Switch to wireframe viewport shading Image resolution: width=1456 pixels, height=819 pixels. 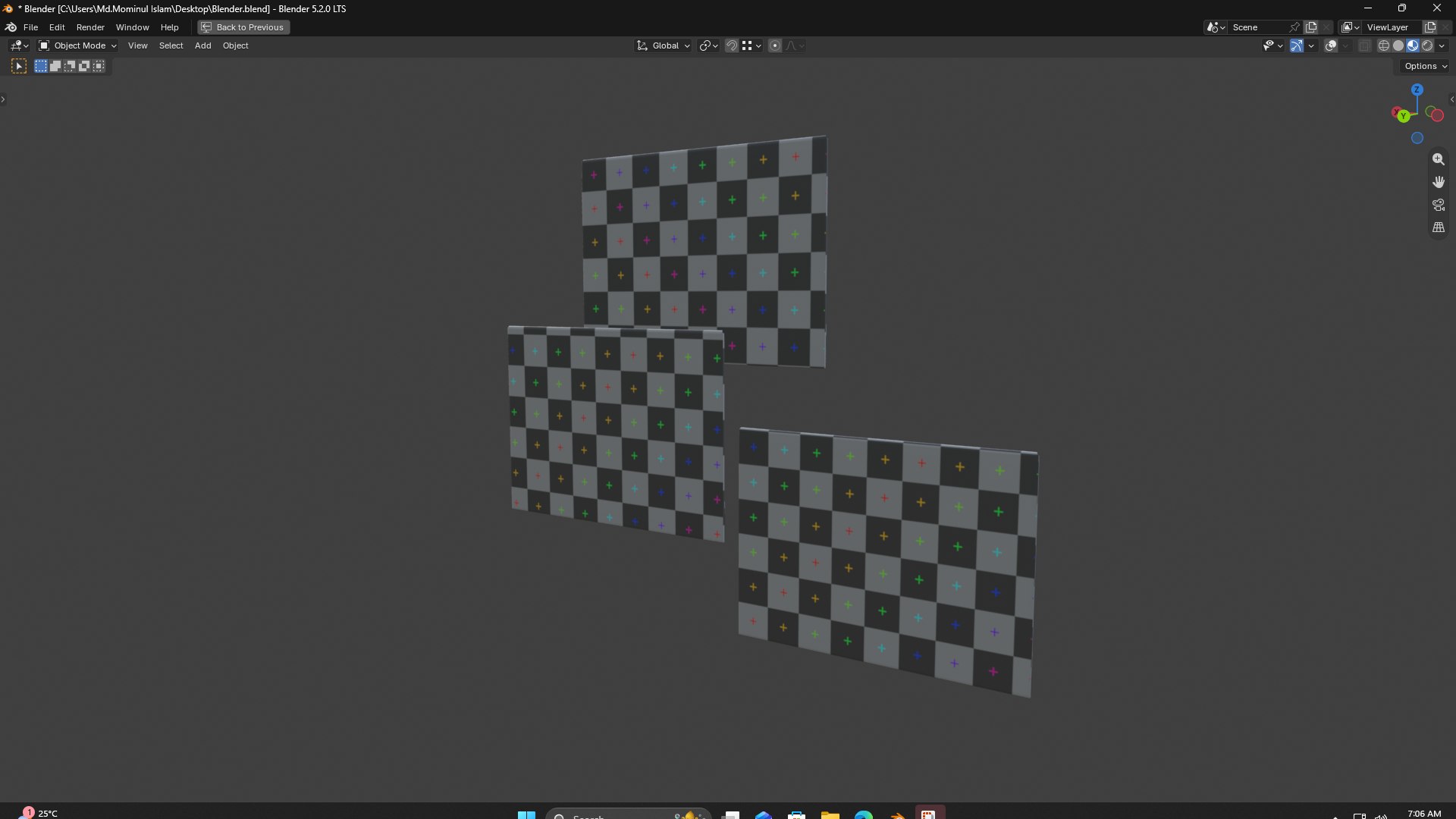click(1384, 45)
